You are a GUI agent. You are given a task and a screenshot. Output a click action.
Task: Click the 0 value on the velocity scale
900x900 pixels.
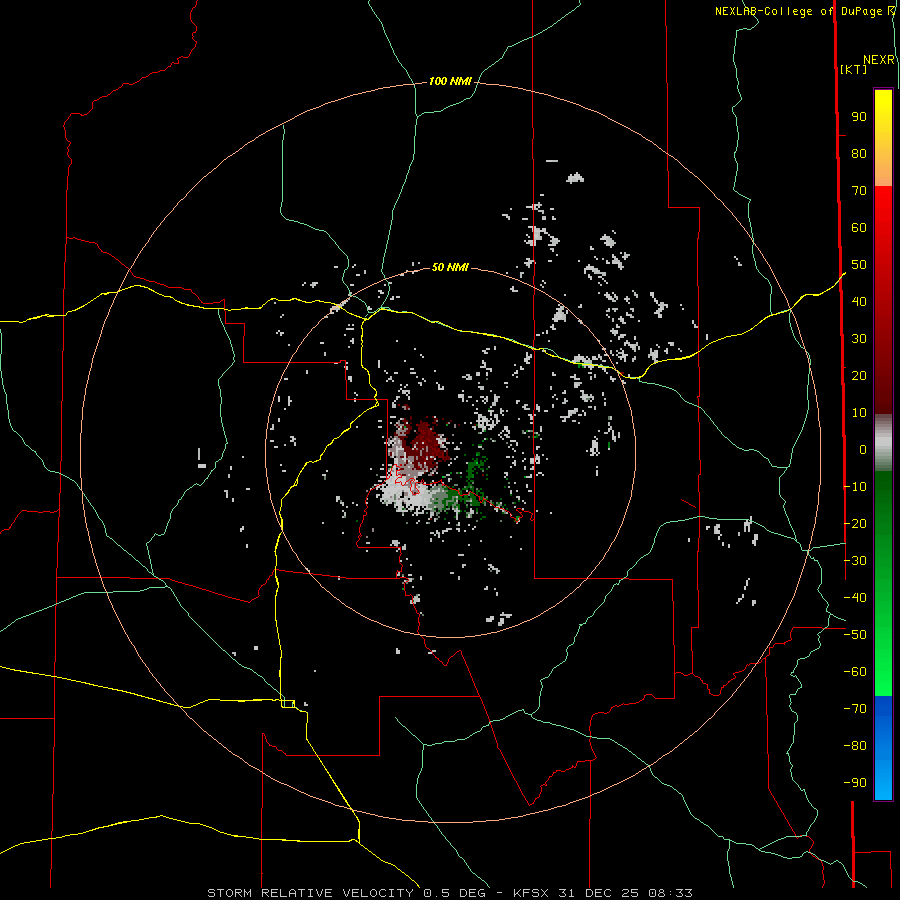863,449
